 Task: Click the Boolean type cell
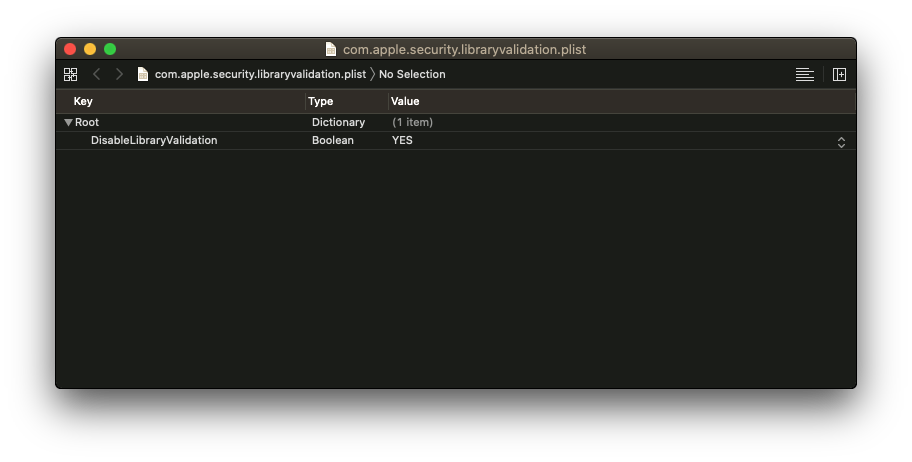333,140
